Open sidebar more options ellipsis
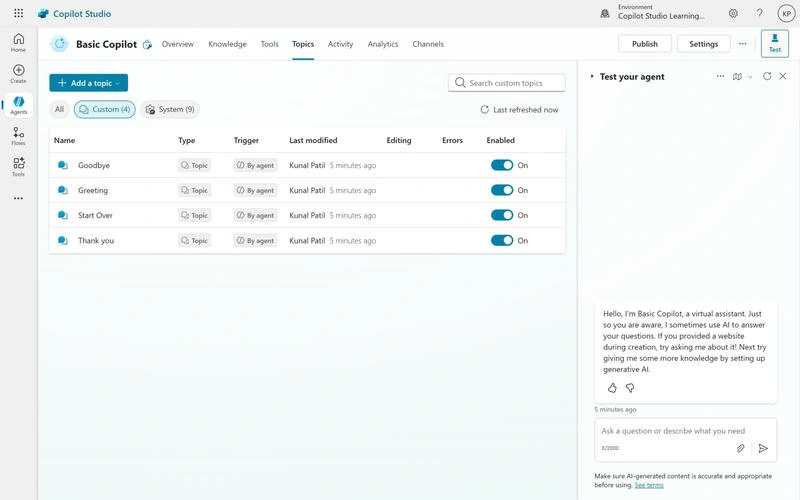Image resolution: width=800 pixels, height=500 pixels. [x=18, y=198]
